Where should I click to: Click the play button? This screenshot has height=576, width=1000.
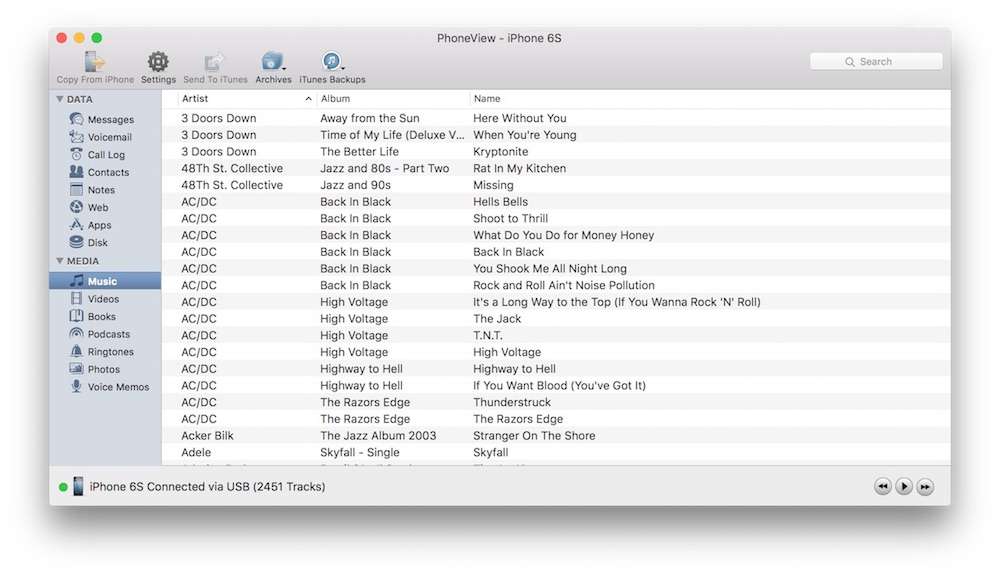coord(904,487)
